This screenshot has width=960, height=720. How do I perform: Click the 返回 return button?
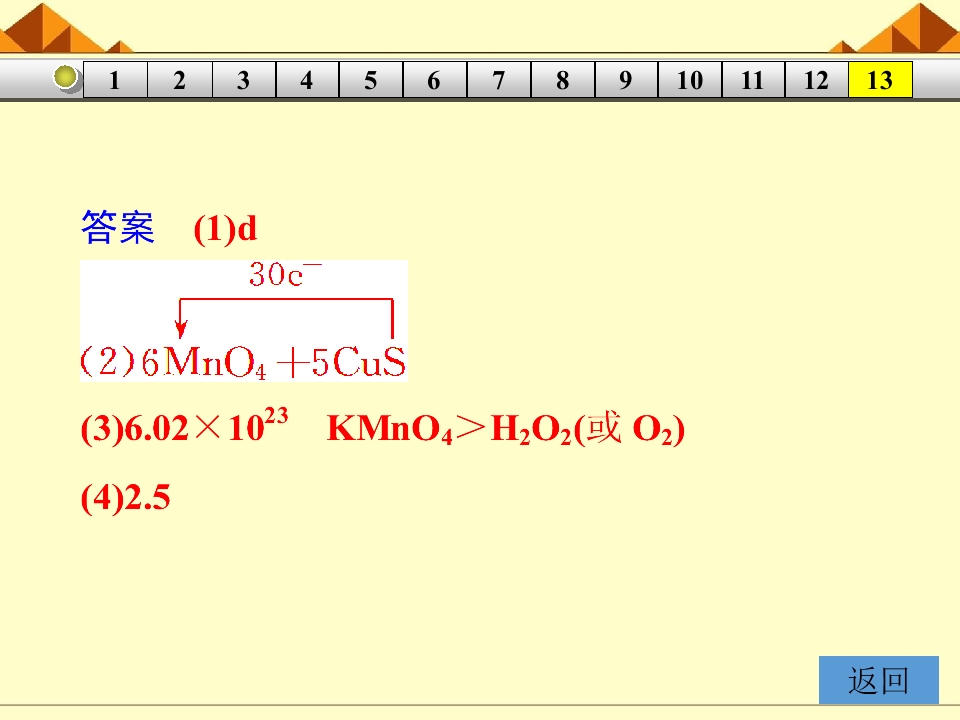tap(879, 680)
